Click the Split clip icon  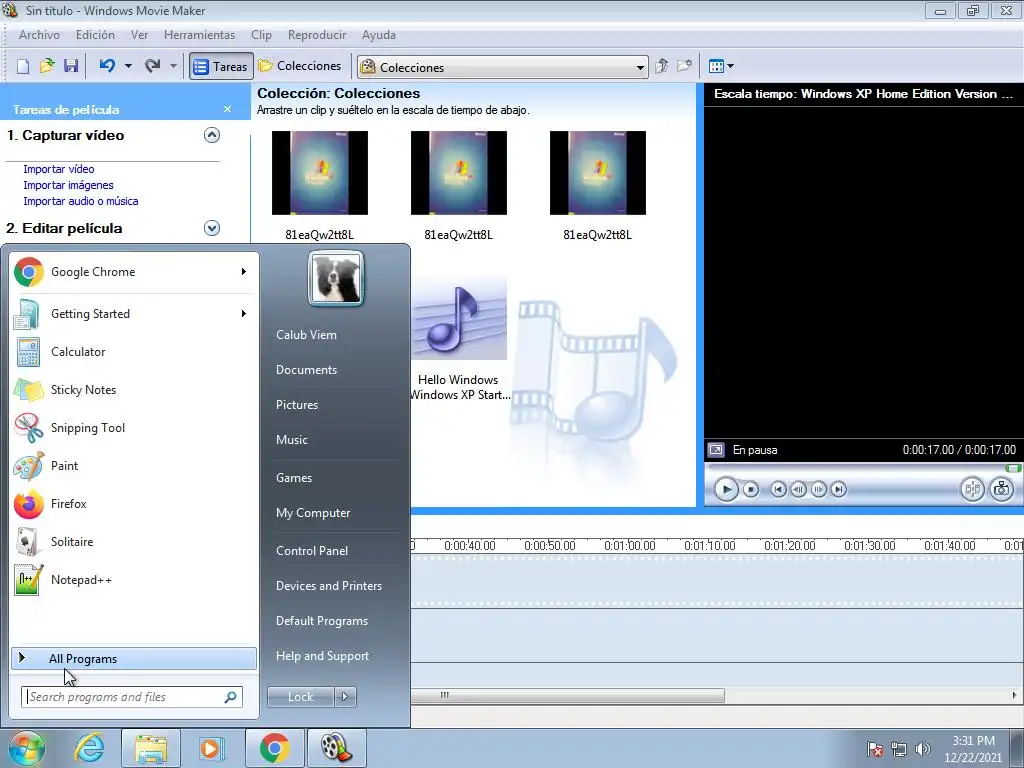click(972, 489)
